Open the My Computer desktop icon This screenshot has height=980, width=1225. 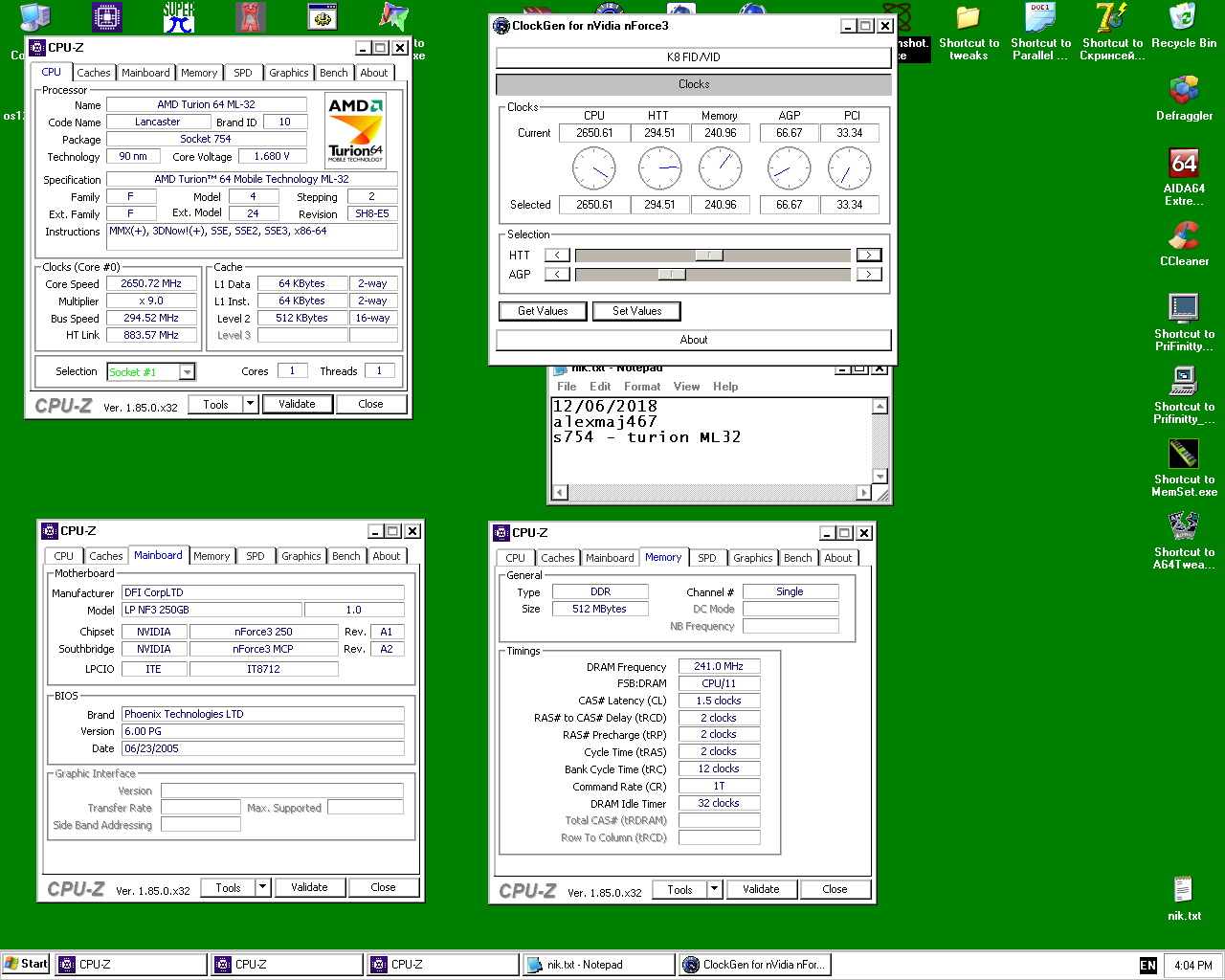point(35,17)
